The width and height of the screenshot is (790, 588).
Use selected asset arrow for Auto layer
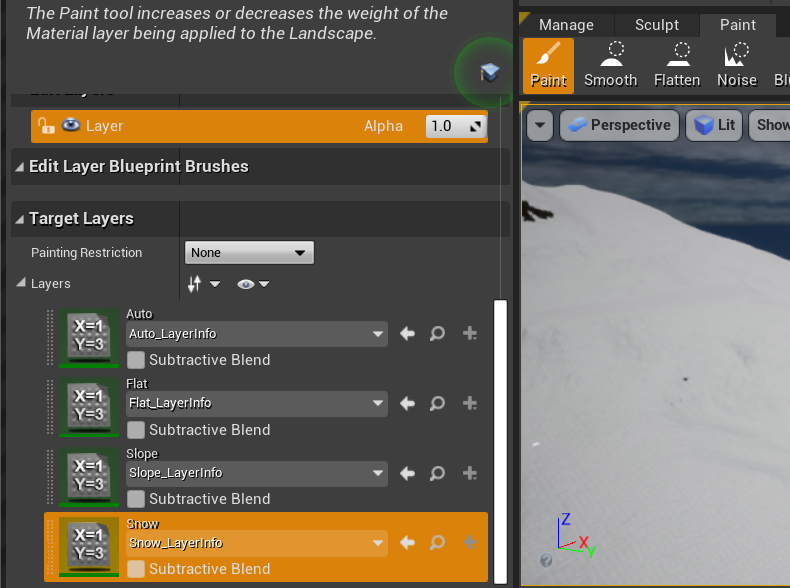pyautogui.click(x=407, y=334)
